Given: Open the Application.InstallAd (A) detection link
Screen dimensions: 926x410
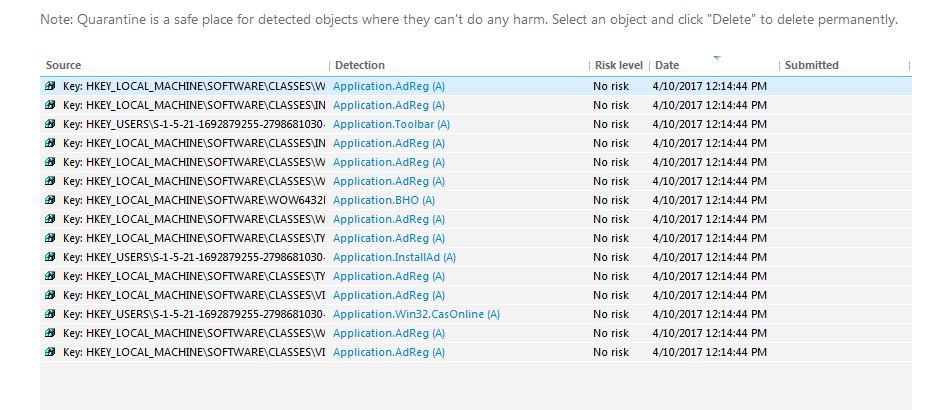Looking at the screenshot, I should click(x=394, y=257).
